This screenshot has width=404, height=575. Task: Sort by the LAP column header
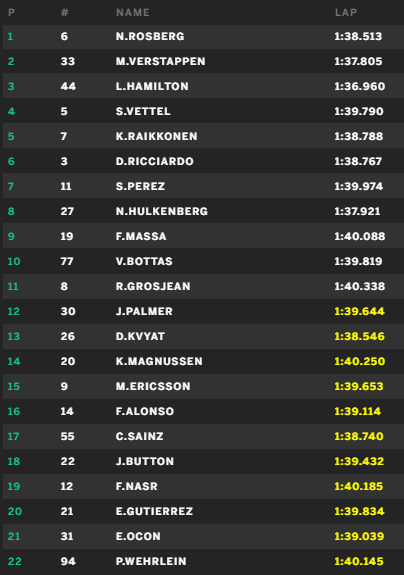pyautogui.click(x=346, y=12)
